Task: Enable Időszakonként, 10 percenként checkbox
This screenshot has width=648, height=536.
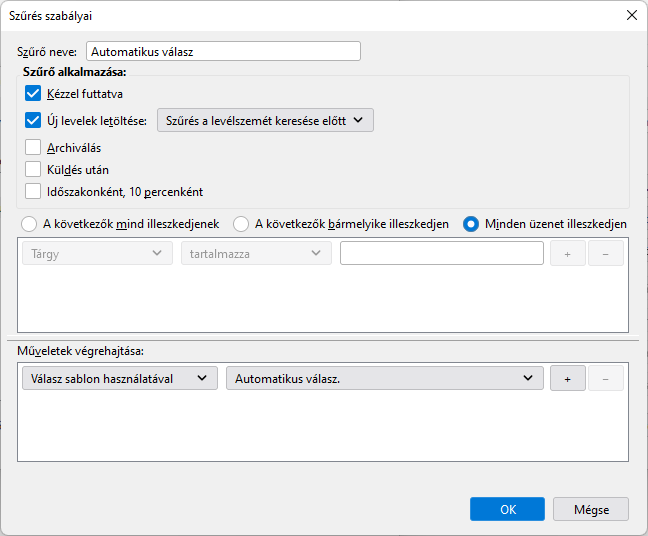Action: (33, 192)
